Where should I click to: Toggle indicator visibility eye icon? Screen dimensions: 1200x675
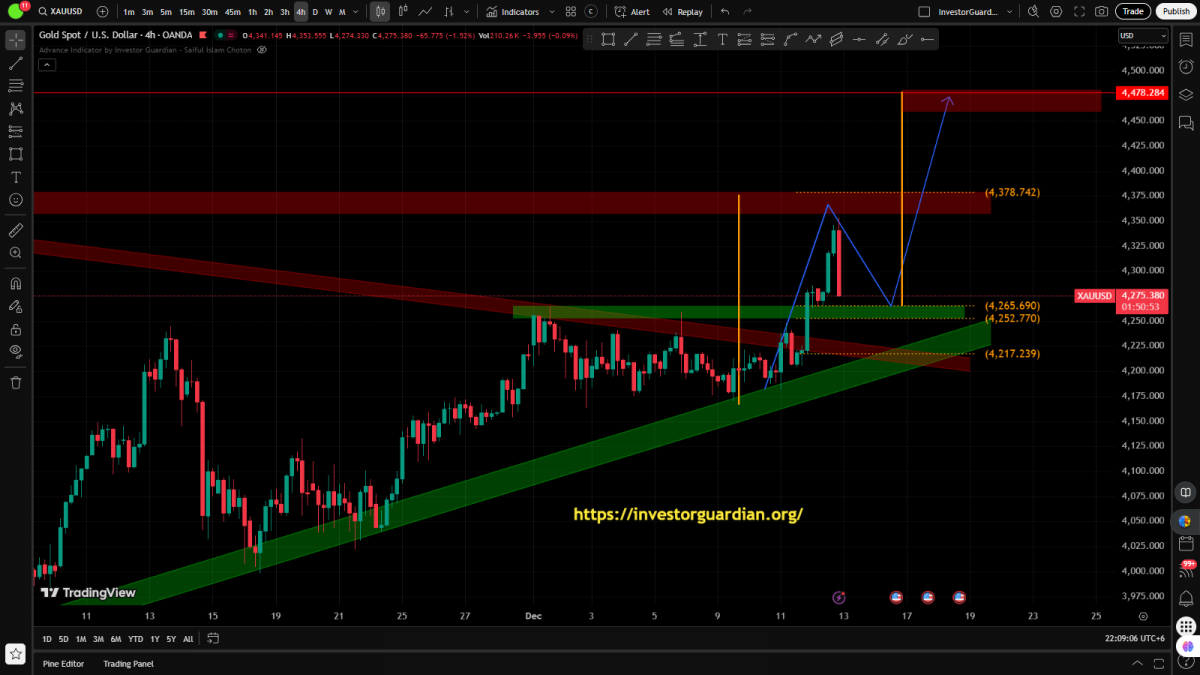pos(261,49)
